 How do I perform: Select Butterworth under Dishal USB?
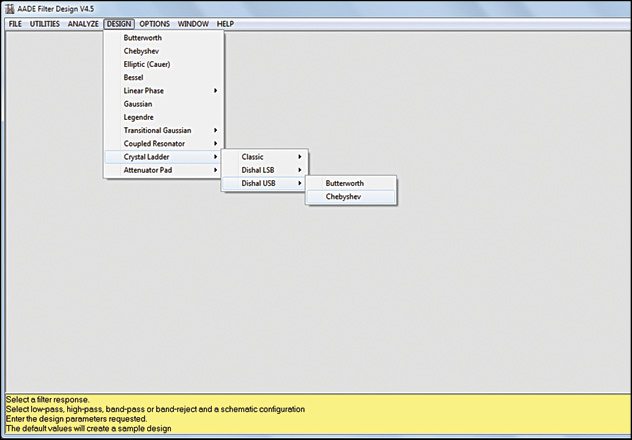click(345, 184)
